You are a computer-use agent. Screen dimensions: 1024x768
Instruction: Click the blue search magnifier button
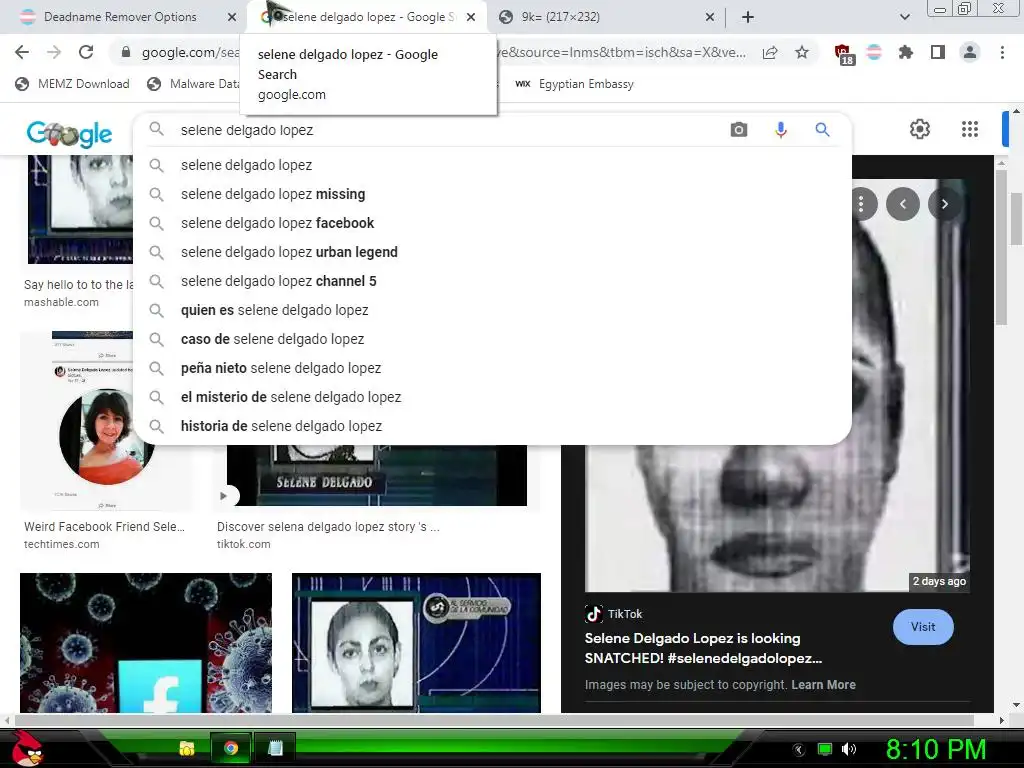tap(822, 129)
